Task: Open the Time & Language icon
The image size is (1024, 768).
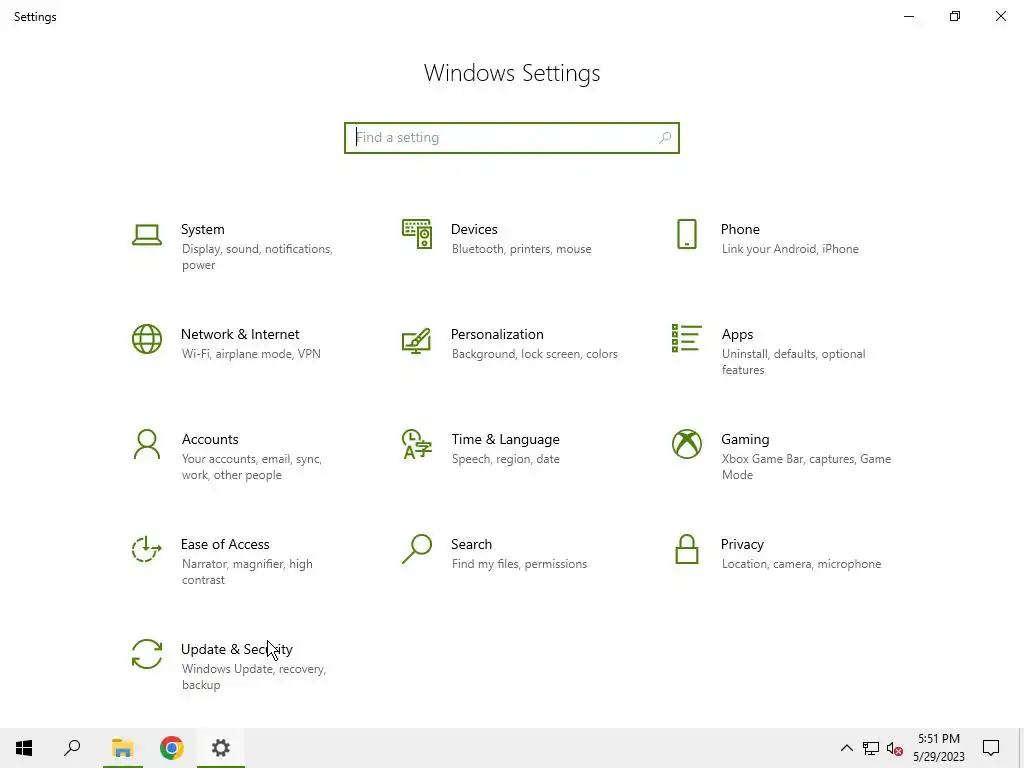Action: pos(417,444)
